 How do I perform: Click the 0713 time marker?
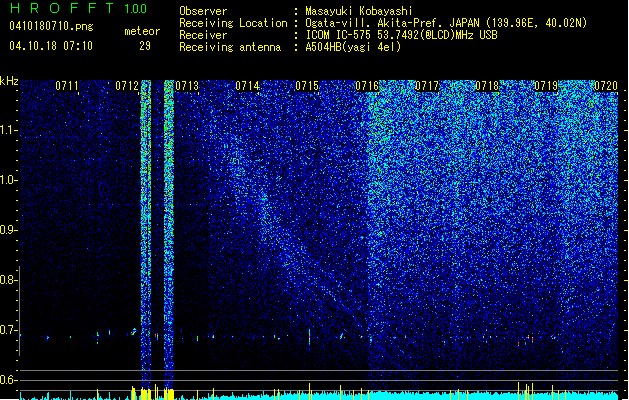(x=187, y=86)
